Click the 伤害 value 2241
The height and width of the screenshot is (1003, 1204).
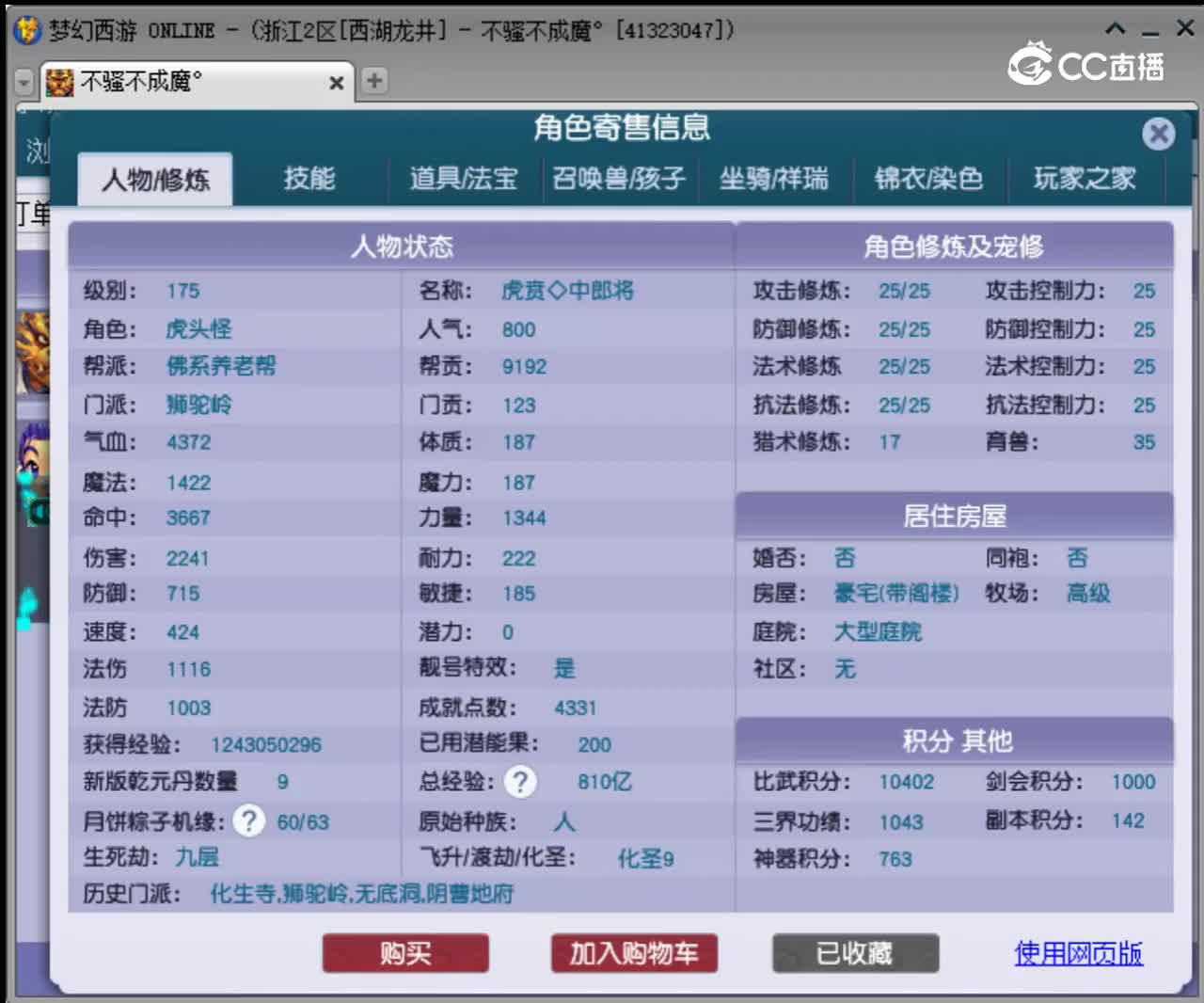187,558
